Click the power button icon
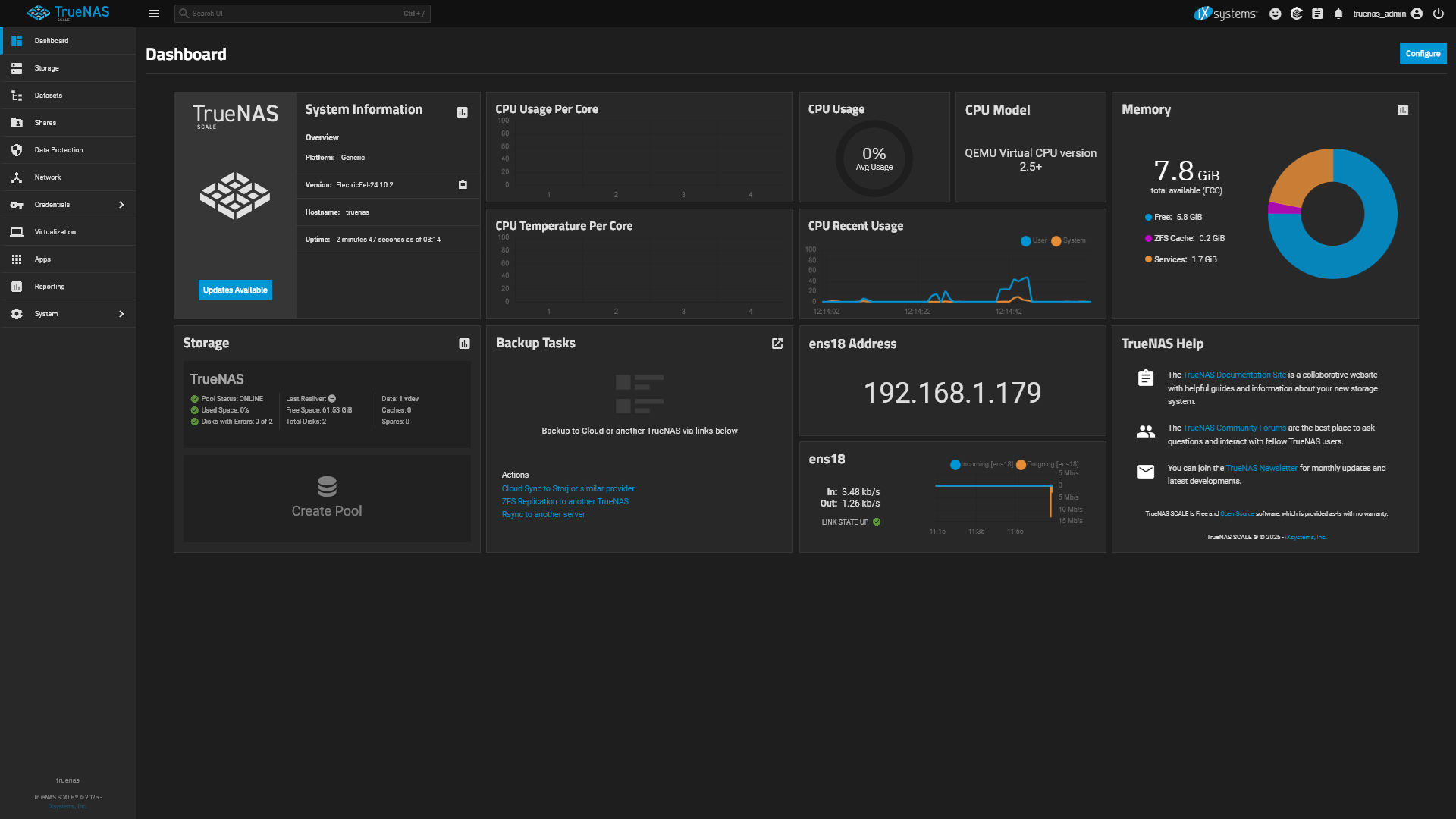This screenshot has width=1456, height=819. (x=1438, y=14)
